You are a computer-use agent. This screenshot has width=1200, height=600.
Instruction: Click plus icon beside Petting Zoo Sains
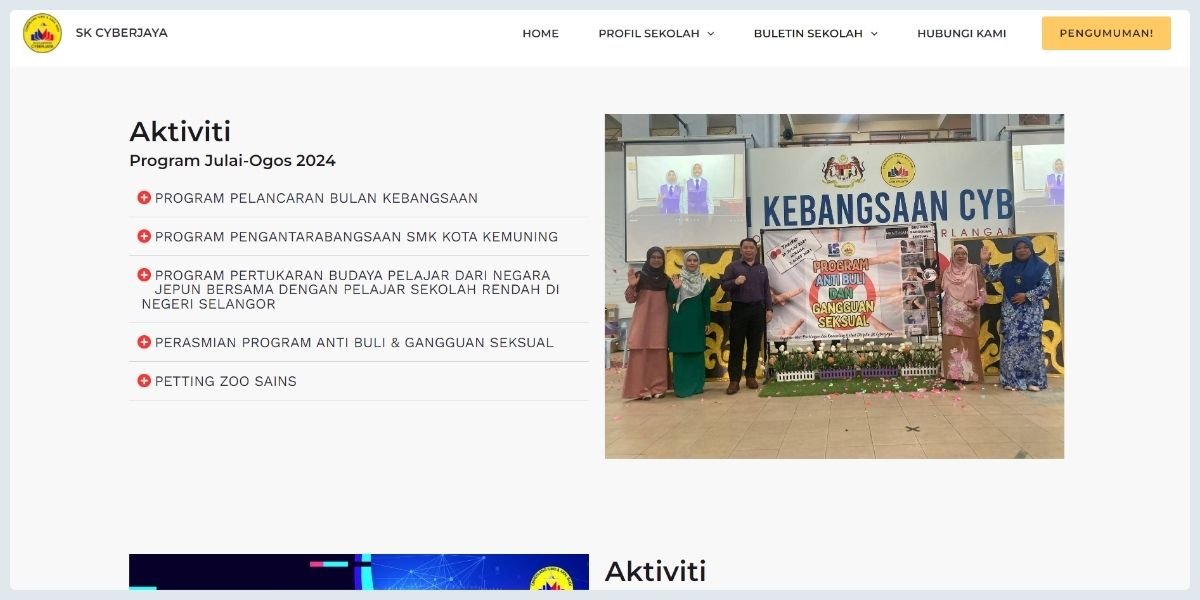coord(144,381)
